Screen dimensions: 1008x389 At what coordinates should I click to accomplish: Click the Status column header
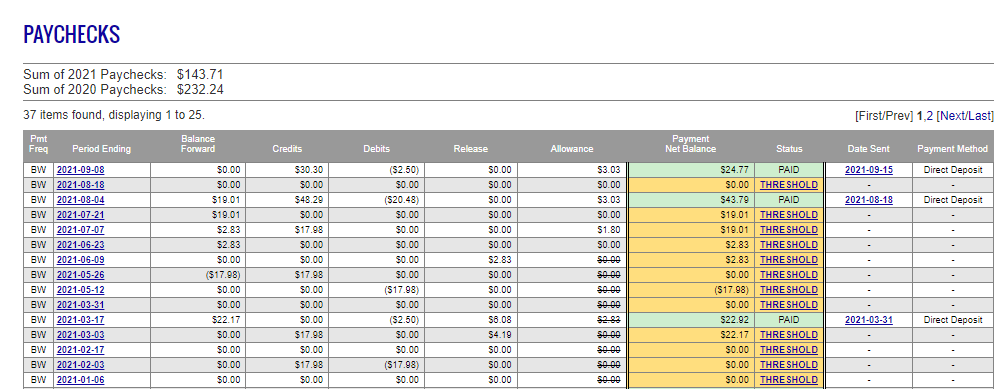[789, 149]
